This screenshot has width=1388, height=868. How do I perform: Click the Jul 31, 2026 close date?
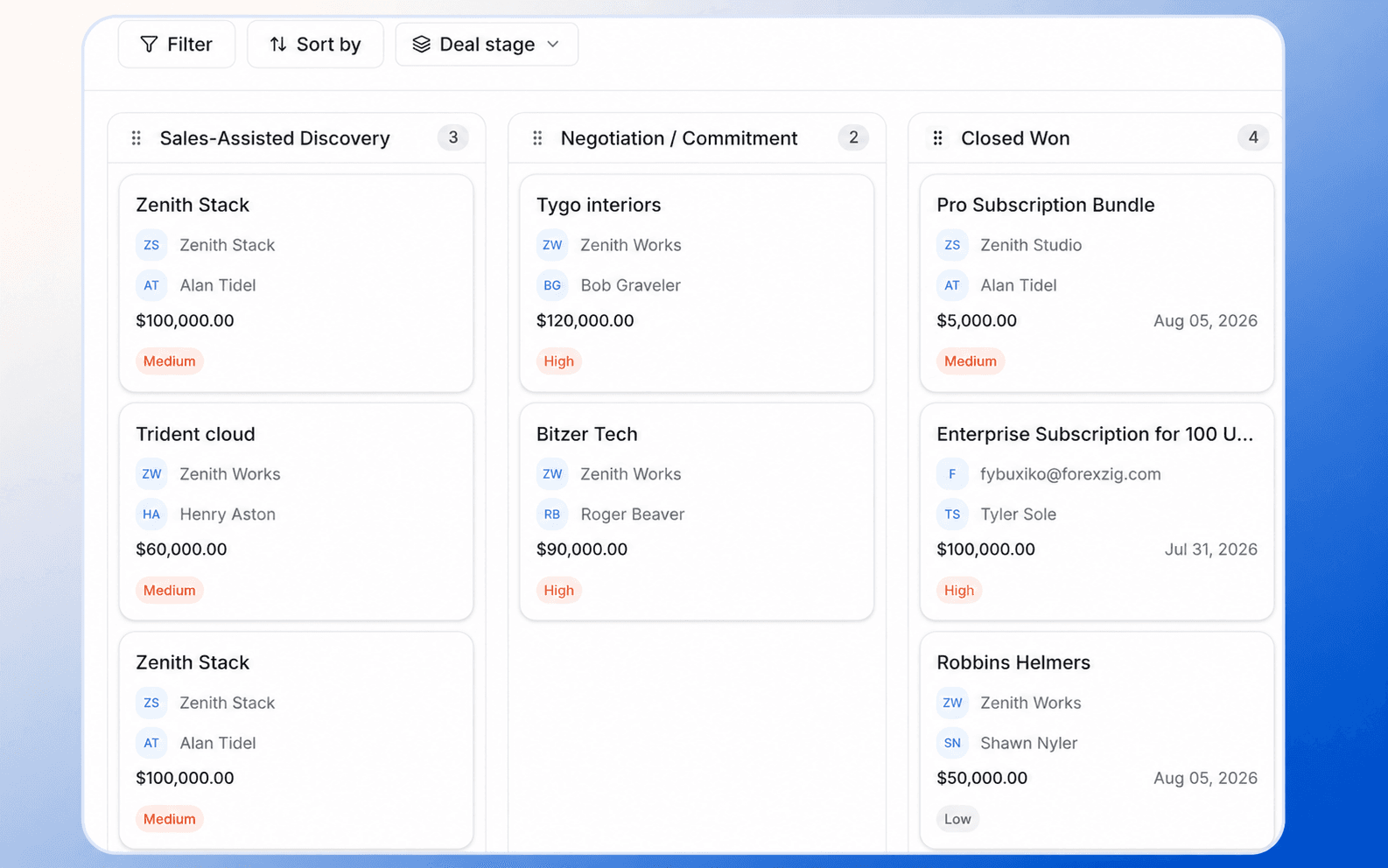(1211, 549)
